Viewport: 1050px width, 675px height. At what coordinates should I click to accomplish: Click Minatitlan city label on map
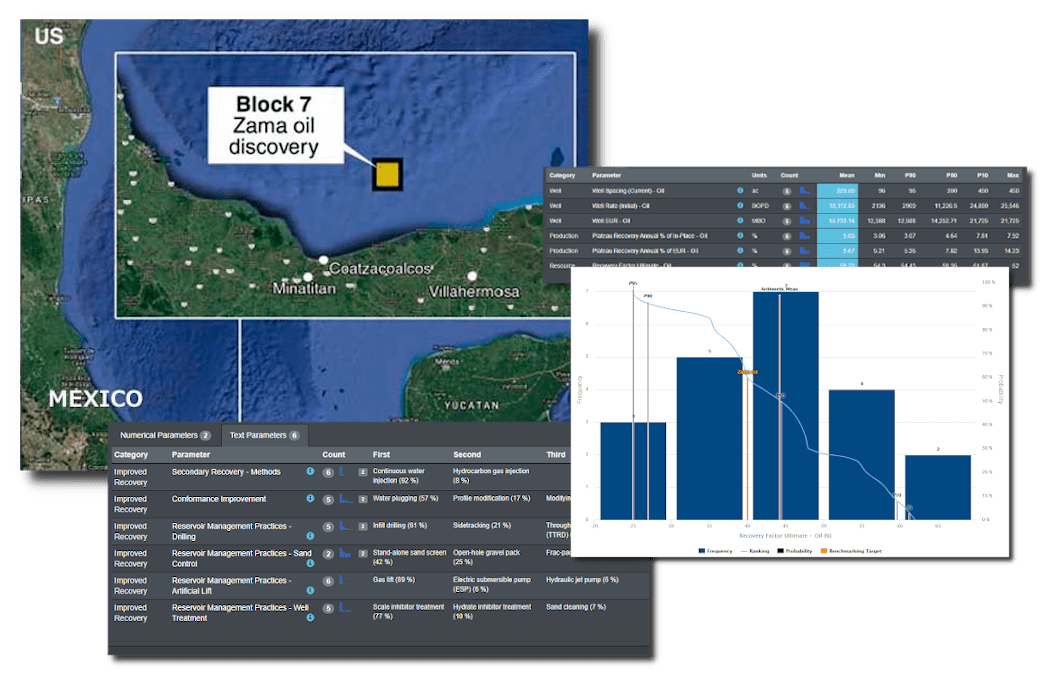304,289
